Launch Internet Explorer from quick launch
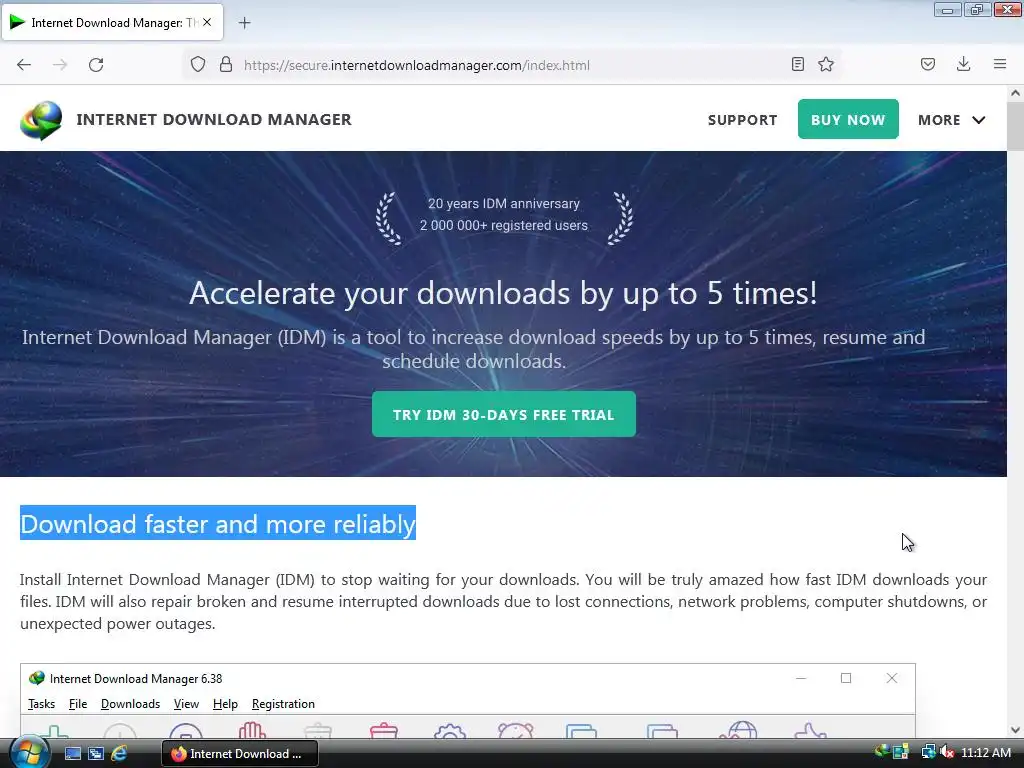This screenshot has height=768, width=1024. click(119, 754)
